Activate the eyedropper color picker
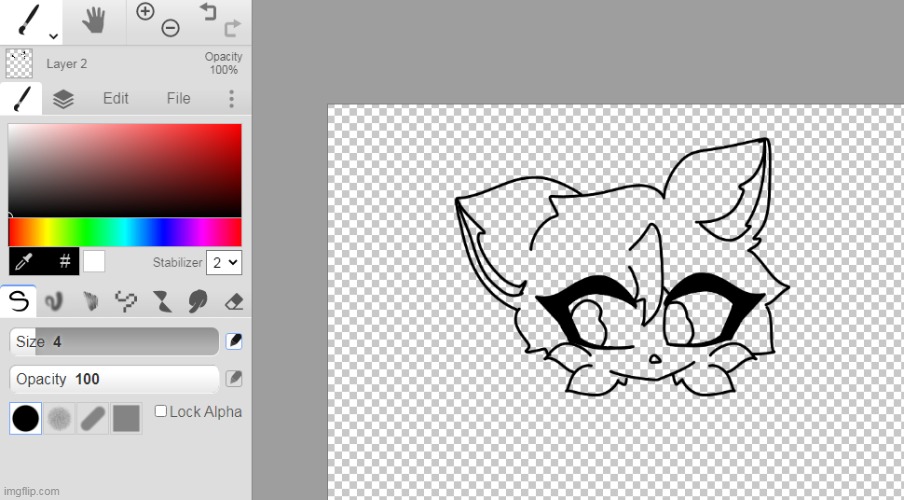904x500 pixels. point(24,262)
